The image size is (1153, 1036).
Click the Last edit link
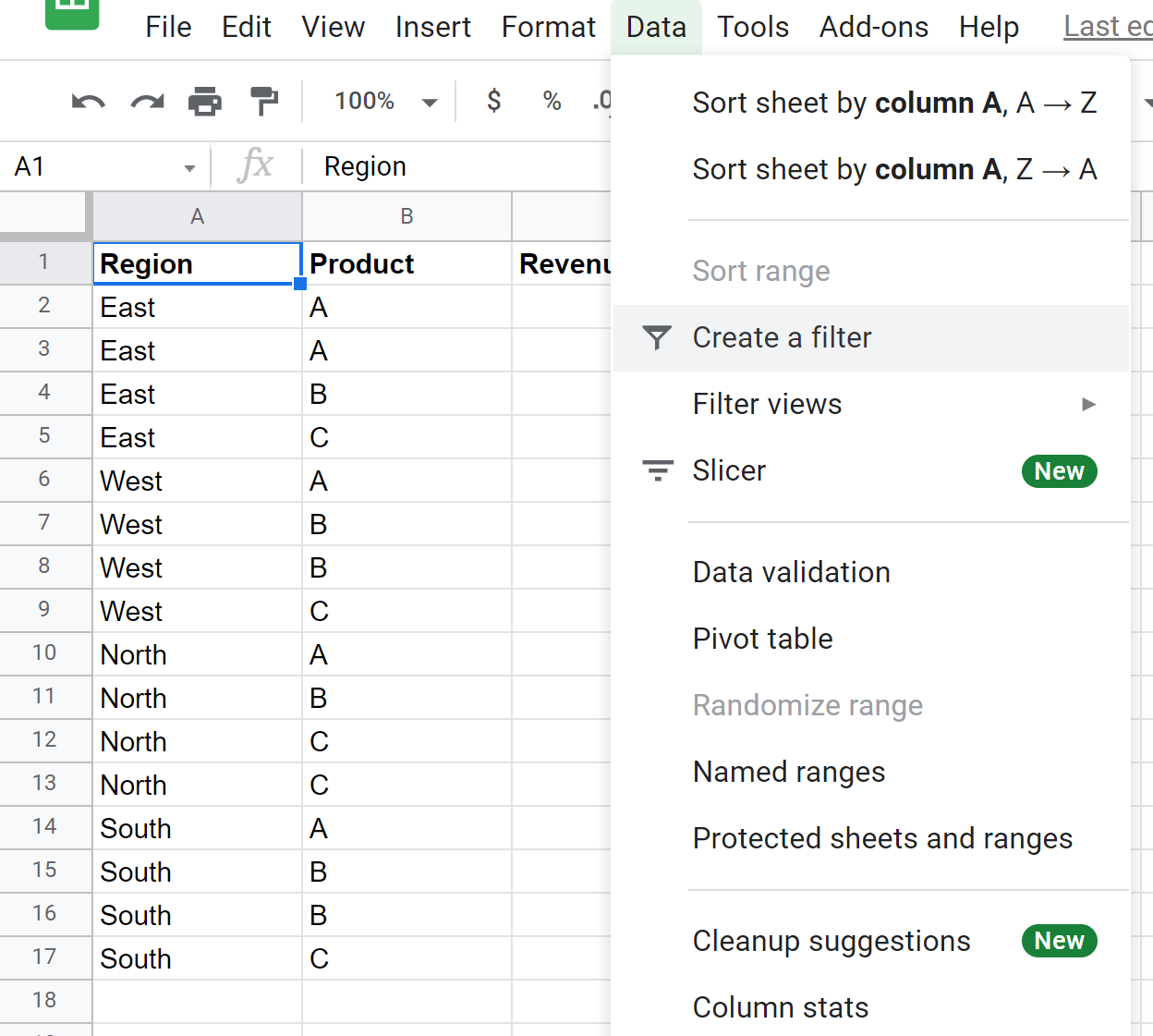(1107, 28)
